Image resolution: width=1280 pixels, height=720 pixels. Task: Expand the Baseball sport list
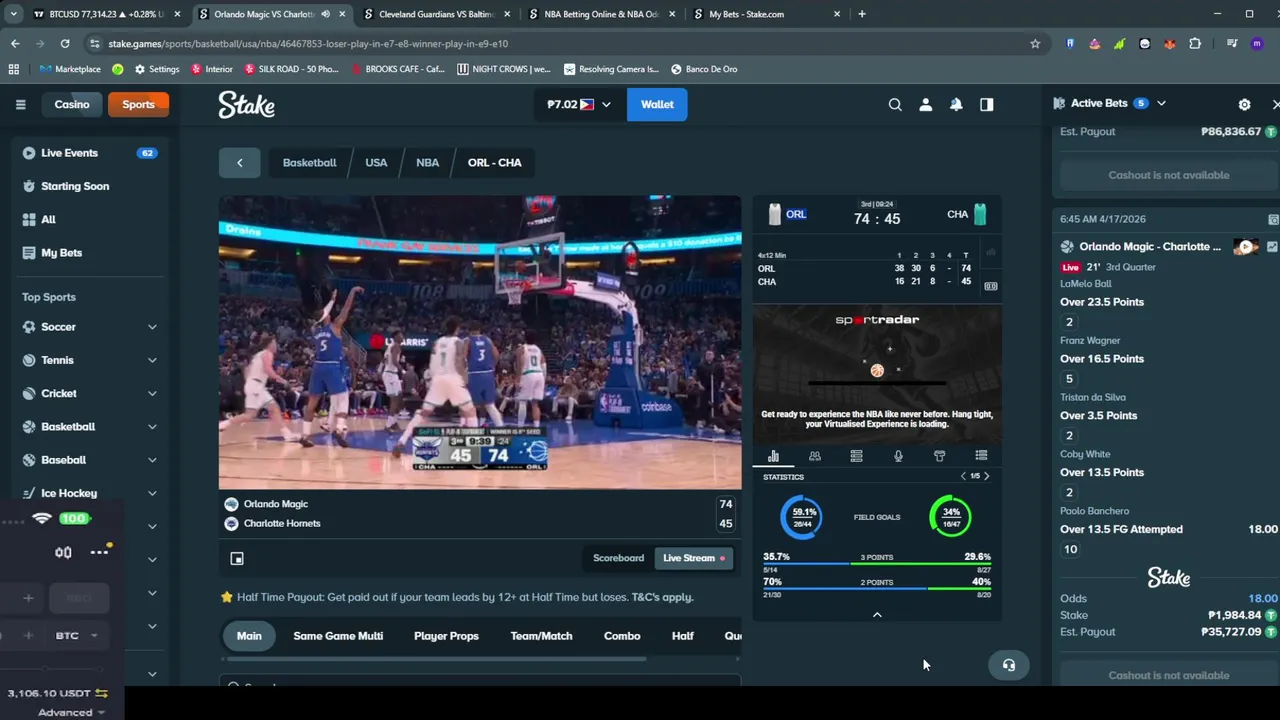pos(152,460)
